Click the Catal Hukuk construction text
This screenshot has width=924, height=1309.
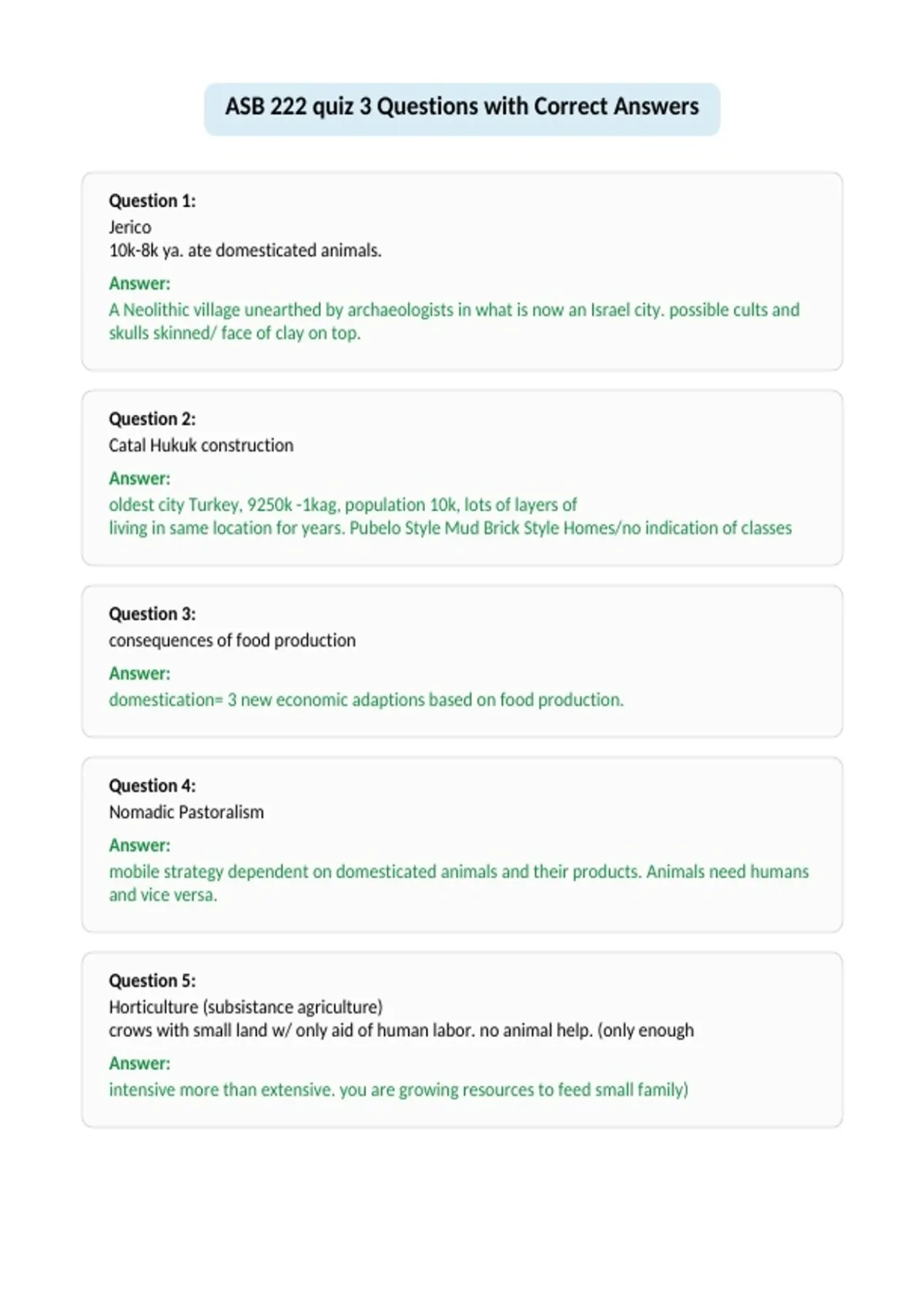click(x=201, y=445)
